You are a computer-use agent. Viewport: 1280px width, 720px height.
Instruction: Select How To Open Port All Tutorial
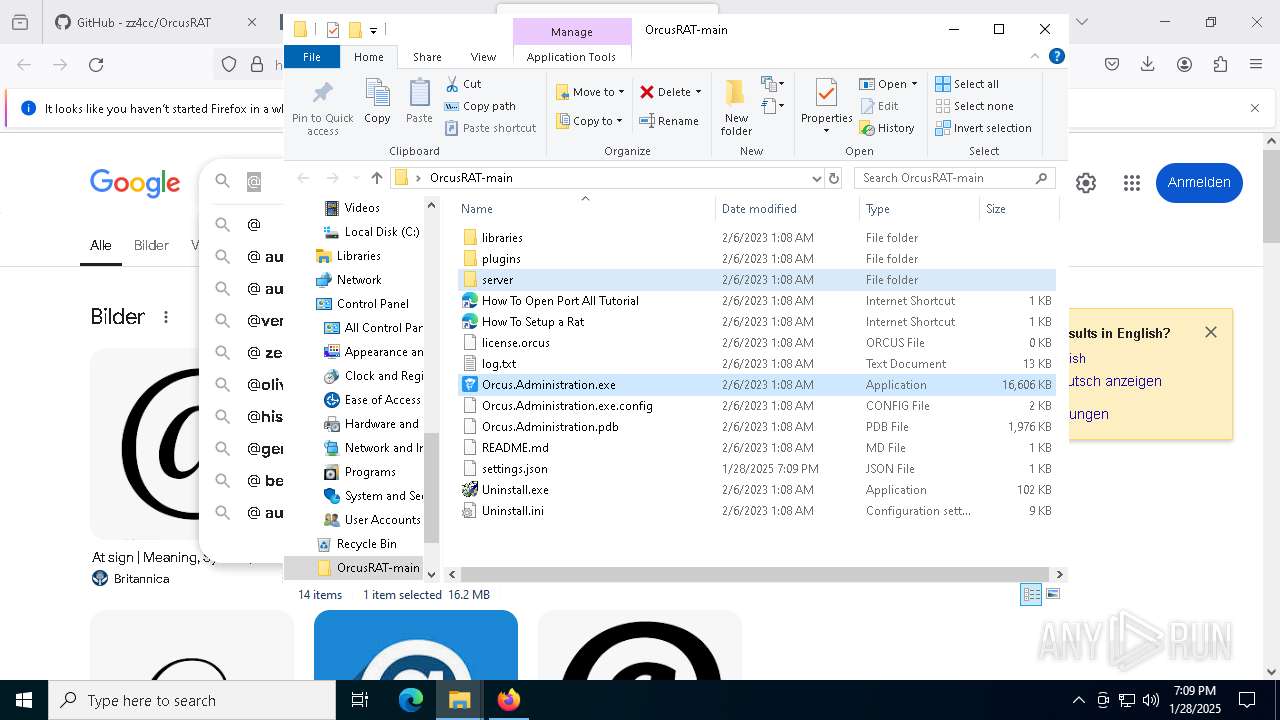tap(560, 301)
